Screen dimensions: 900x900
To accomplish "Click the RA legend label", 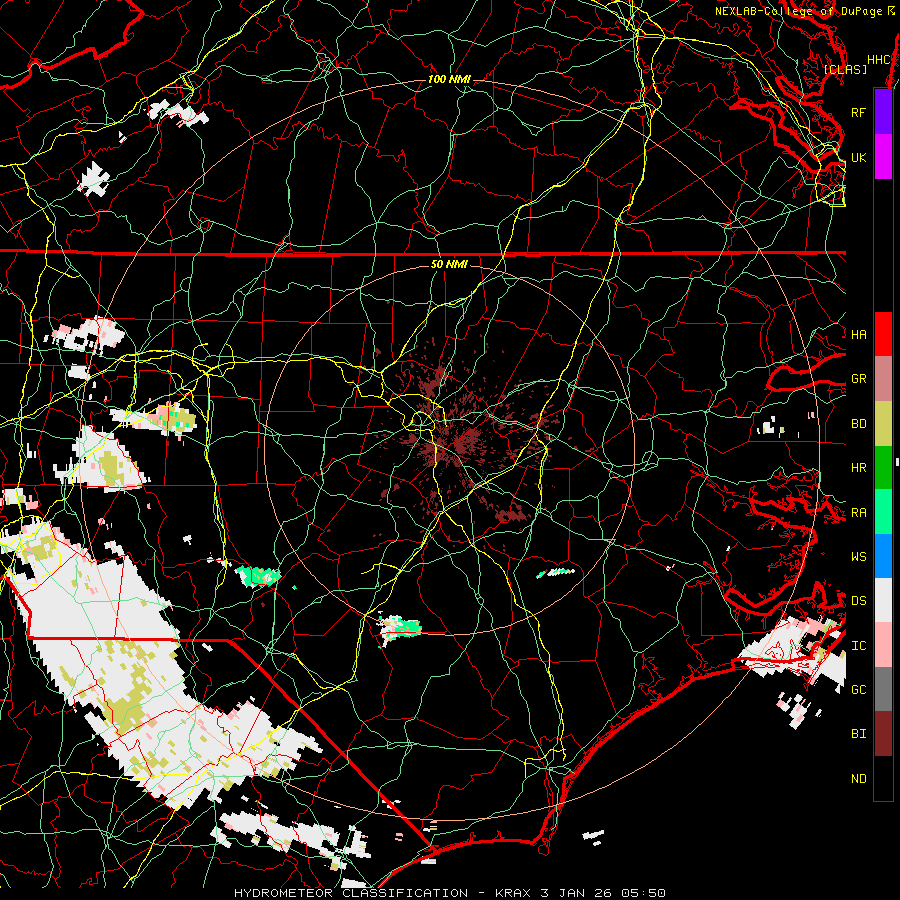I will tap(859, 513).
